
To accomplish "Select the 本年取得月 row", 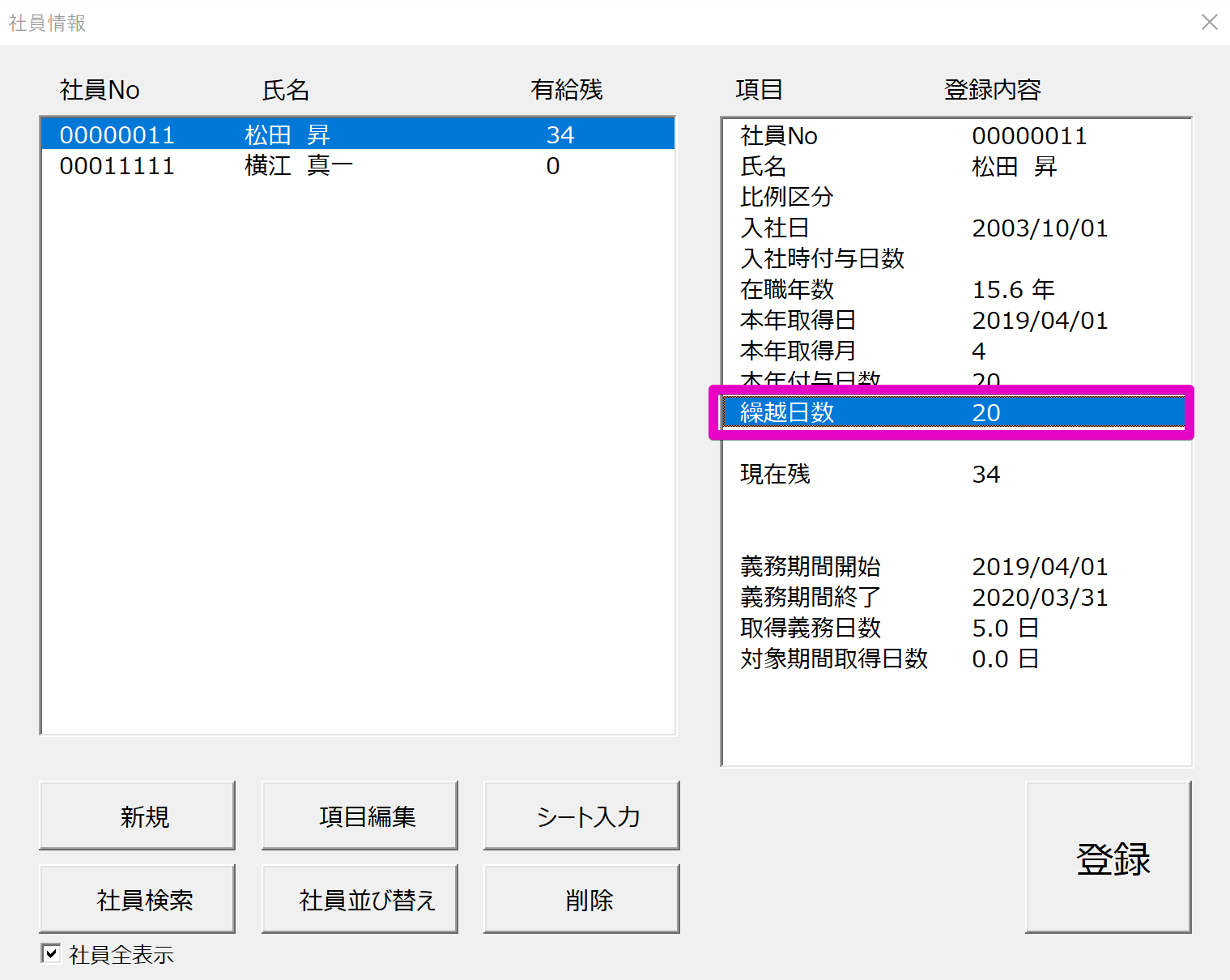I will tap(954, 351).
